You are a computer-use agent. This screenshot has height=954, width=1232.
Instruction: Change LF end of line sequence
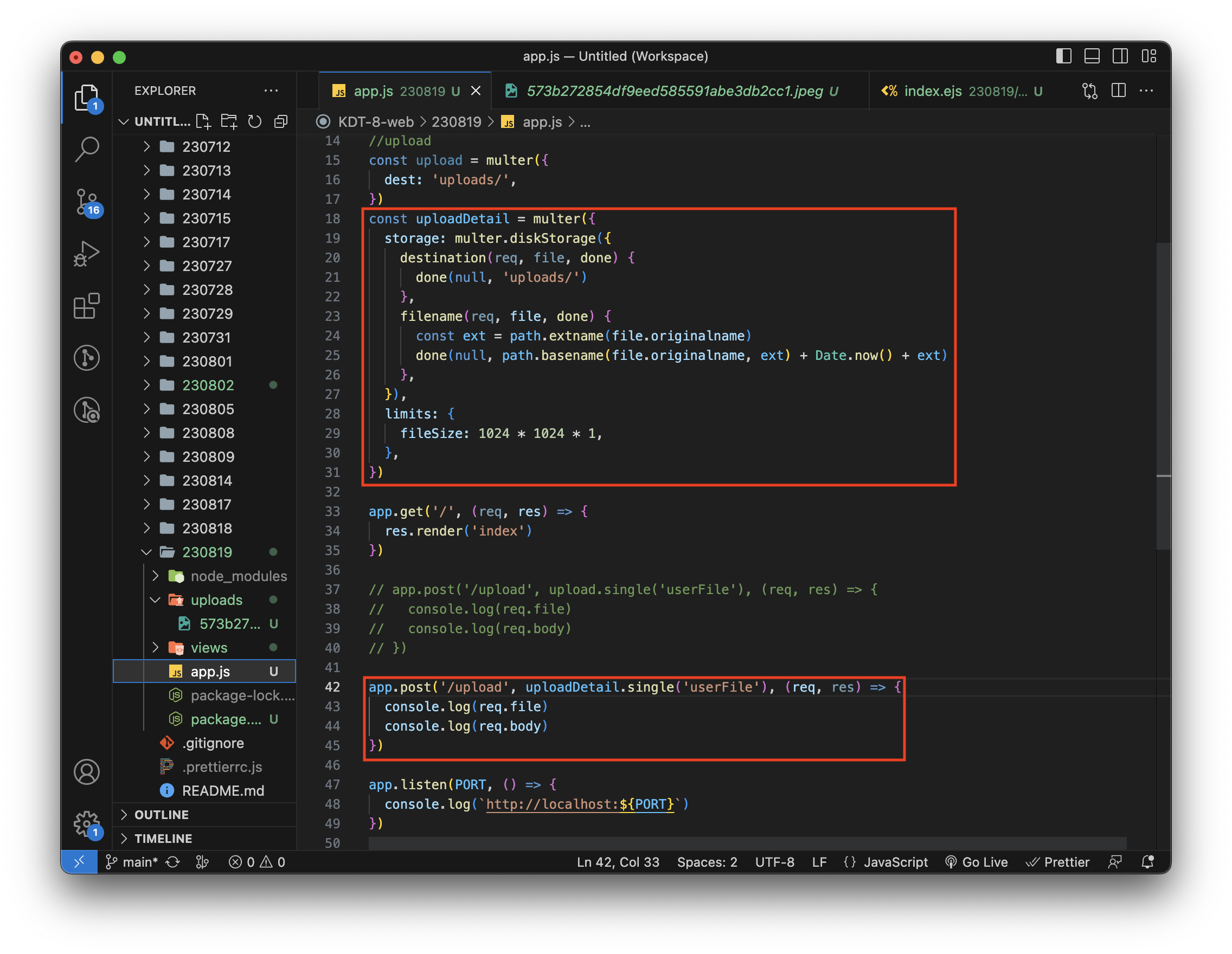click(819, 861)
